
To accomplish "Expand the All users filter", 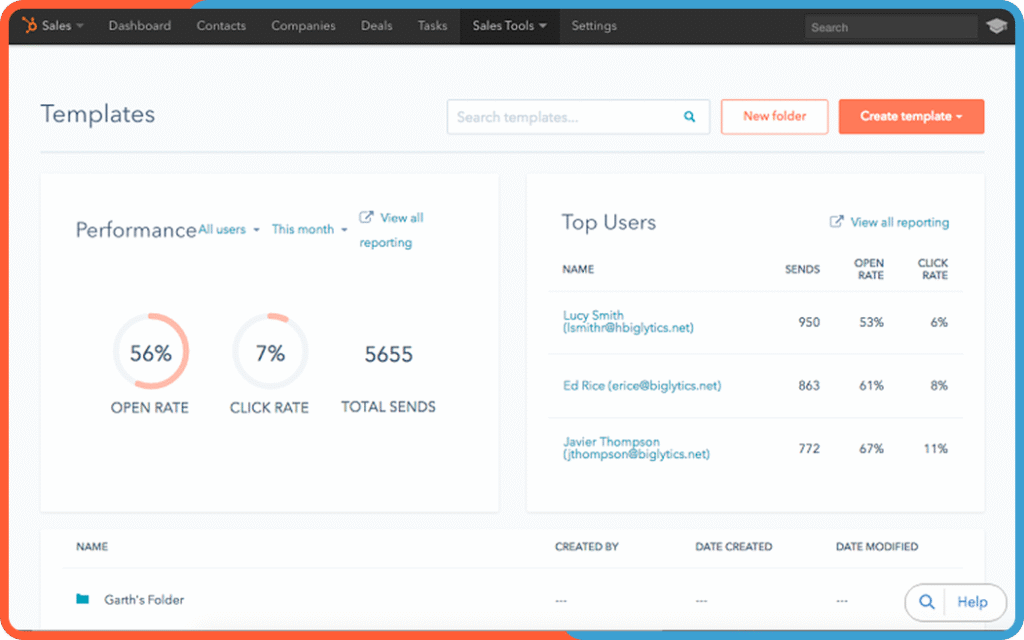I will point(229,230).
